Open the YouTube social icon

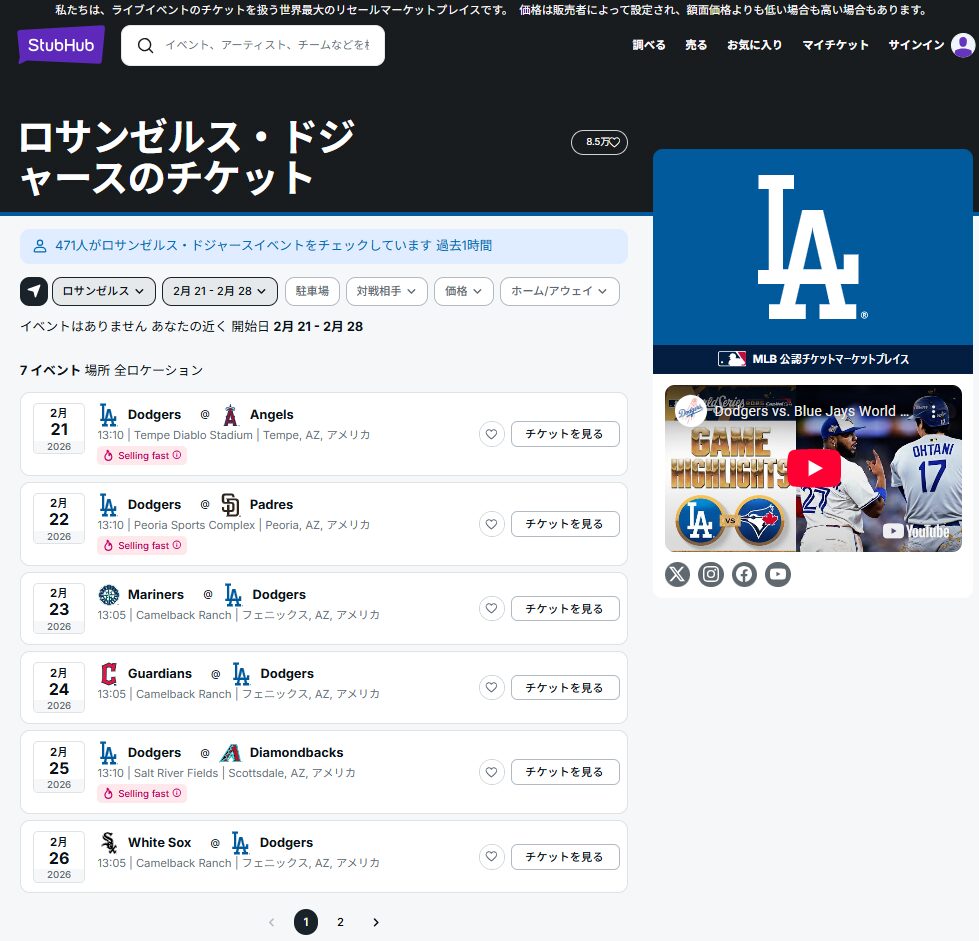pyautogui.click(x=778, y=574)
